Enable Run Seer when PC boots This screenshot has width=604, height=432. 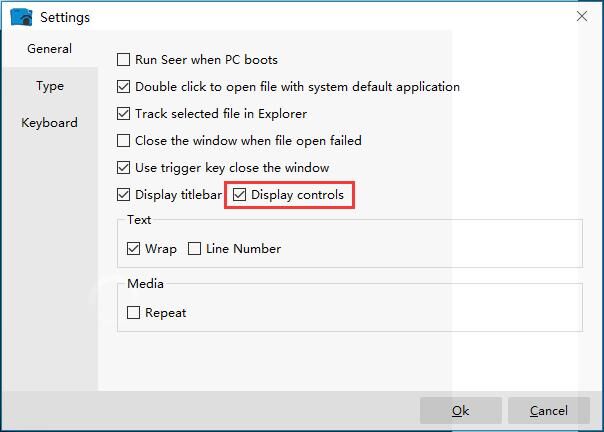click(124, 60)
